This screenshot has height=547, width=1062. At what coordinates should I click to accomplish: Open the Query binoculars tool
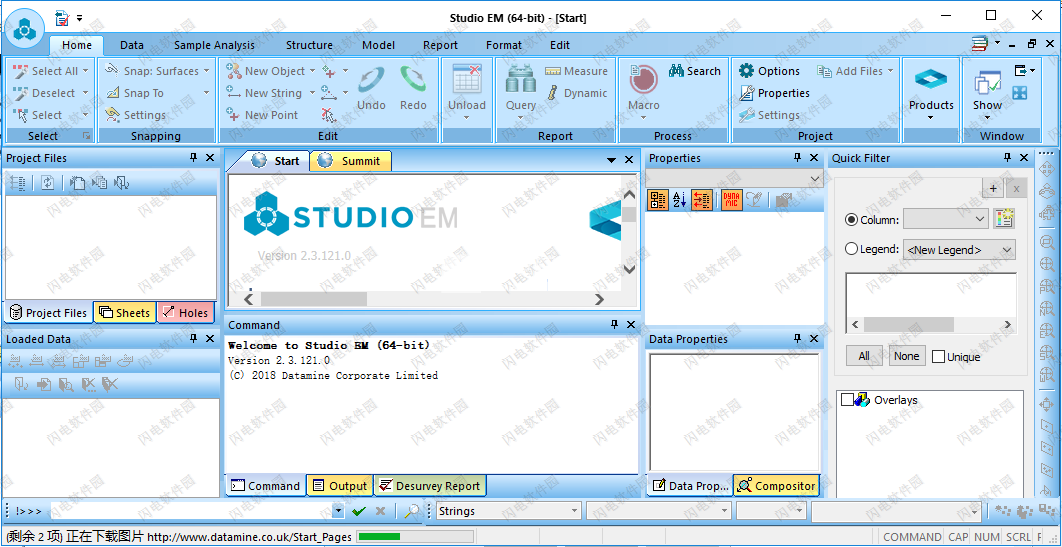[x=521, y=80]
